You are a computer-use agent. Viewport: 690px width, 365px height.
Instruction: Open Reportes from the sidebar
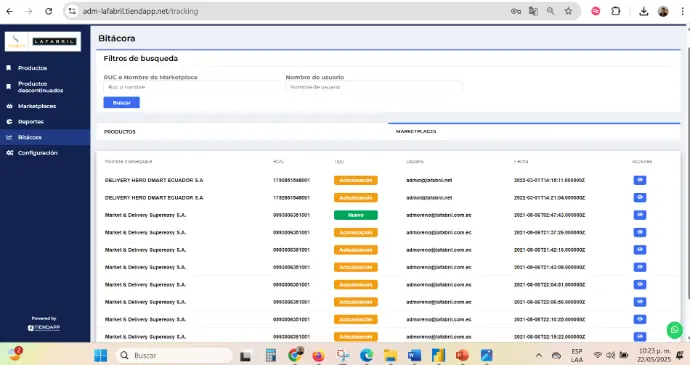pyautogui.click(x=30, y=122)
